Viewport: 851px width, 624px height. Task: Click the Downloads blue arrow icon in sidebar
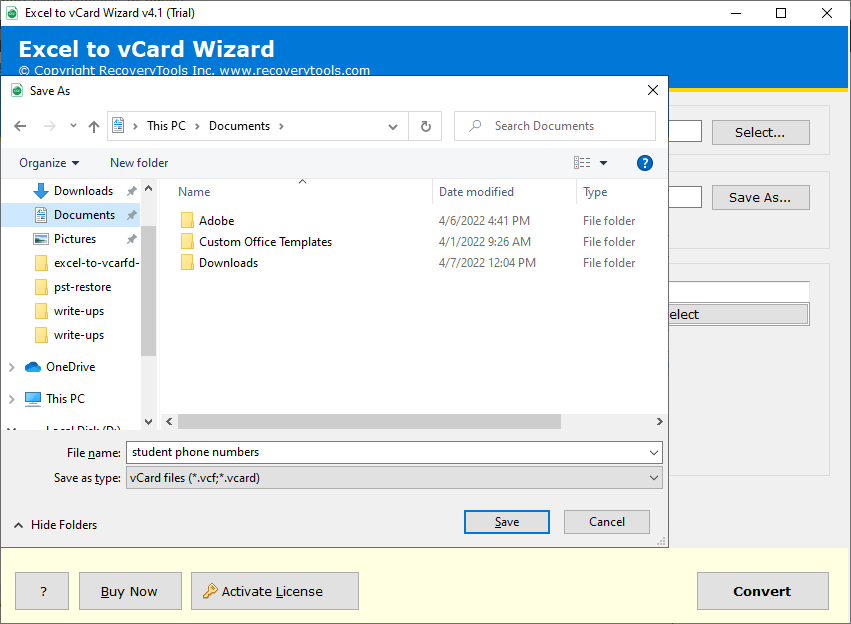(x=41, y=191)
